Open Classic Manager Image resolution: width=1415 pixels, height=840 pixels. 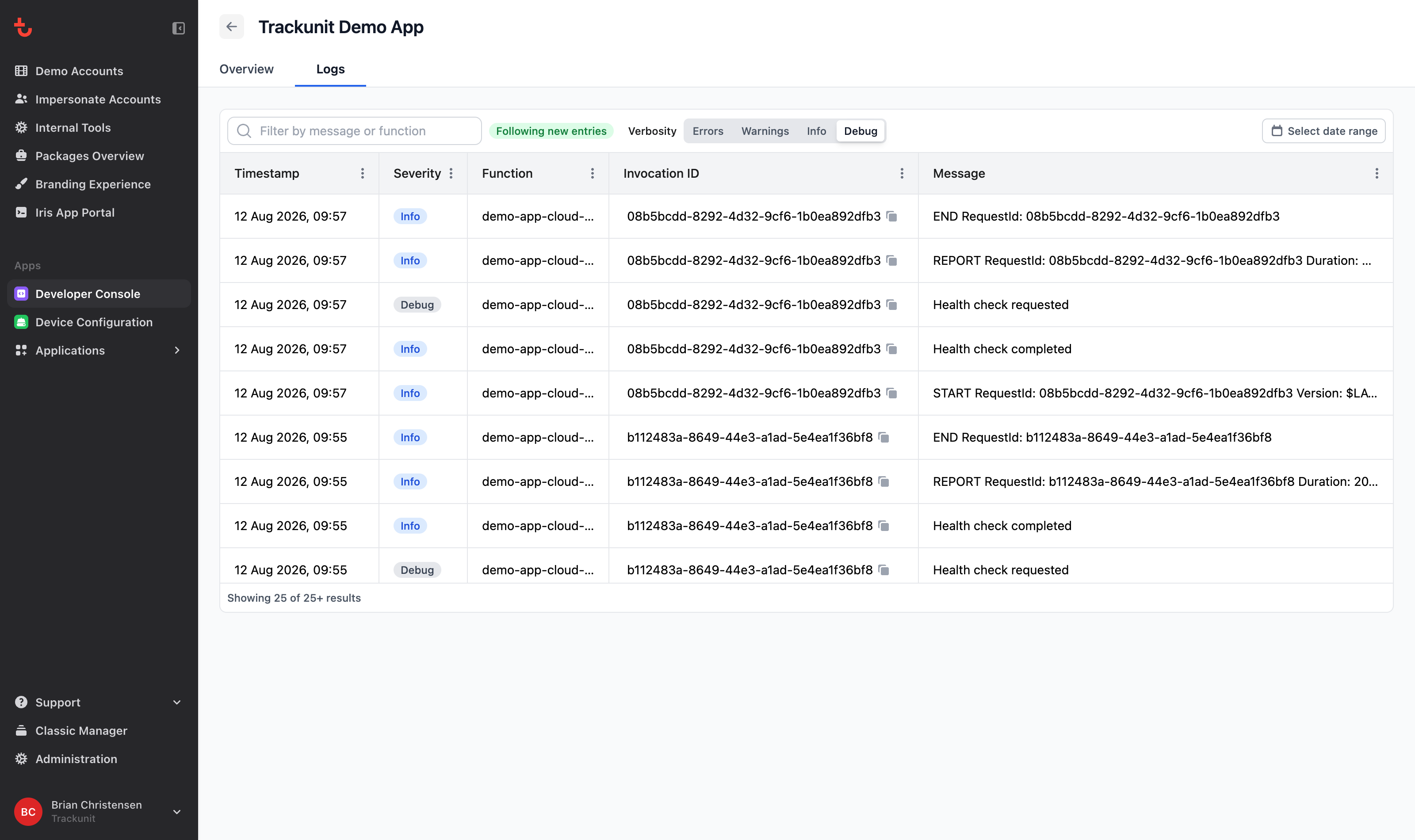(x=99, y=731)
